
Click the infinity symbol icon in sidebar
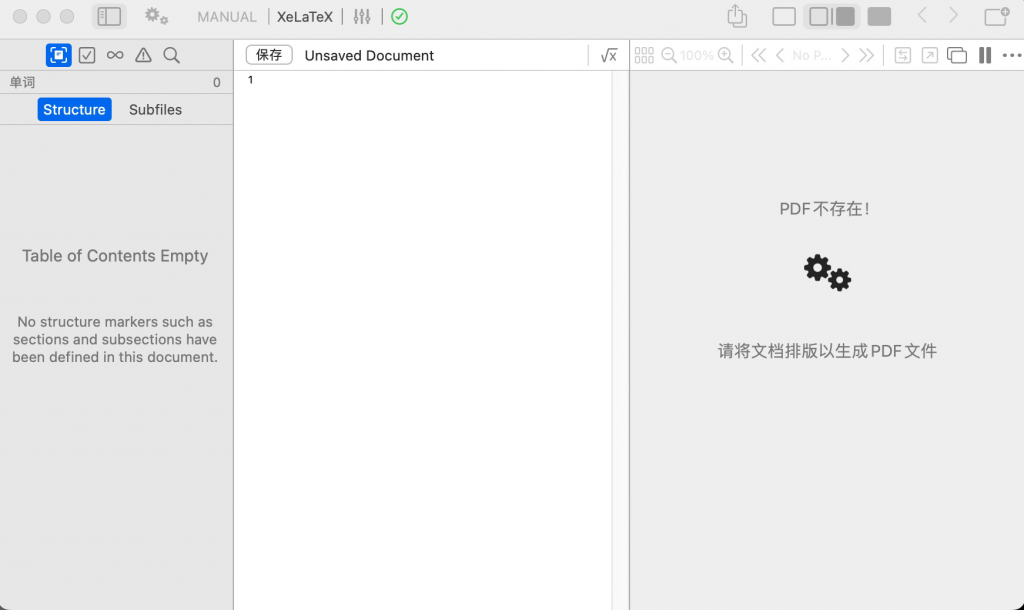115,55
